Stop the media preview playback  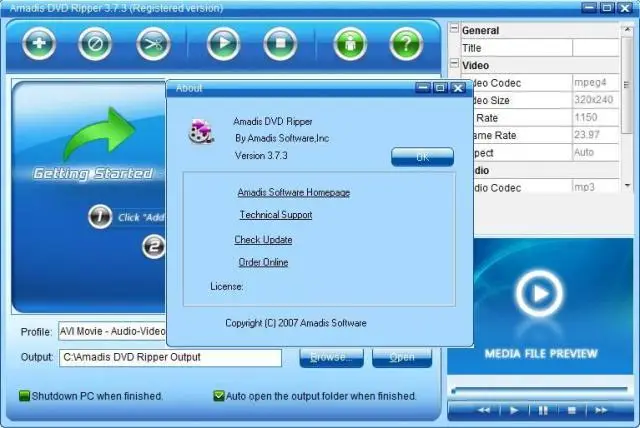click(x=571, y=410)
